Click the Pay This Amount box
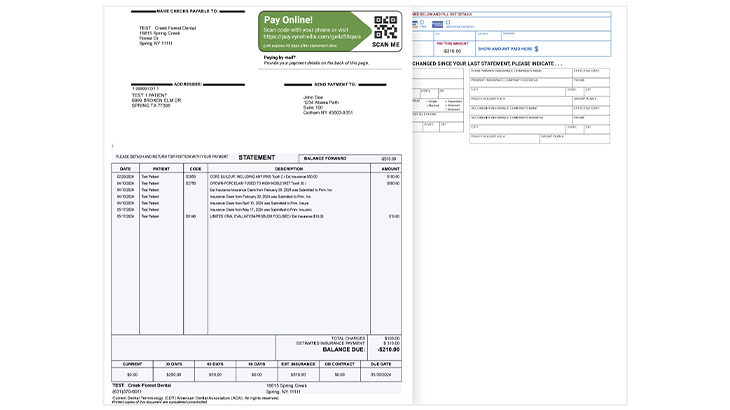 (452, 48)
